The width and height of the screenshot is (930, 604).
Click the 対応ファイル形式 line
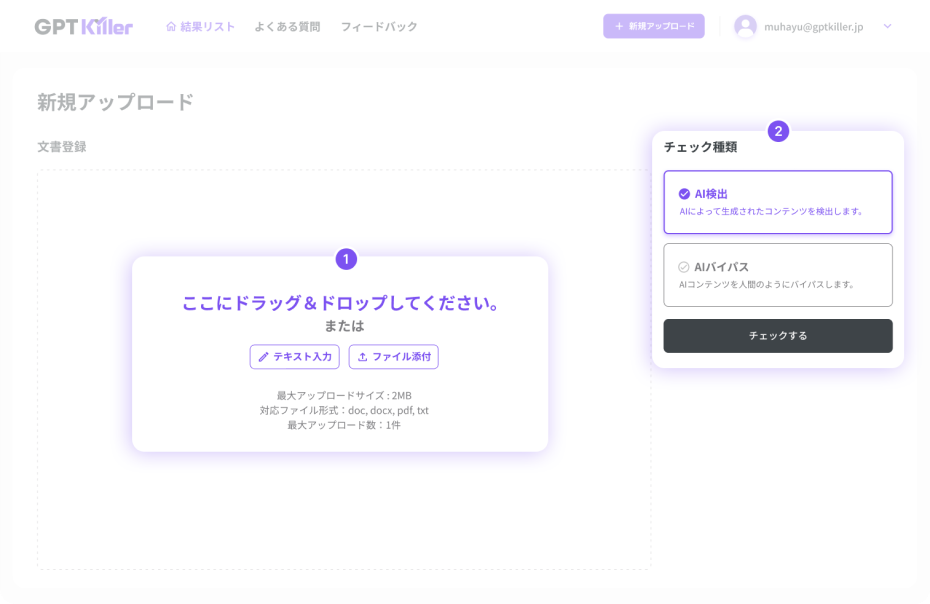click(x=344, y=411)
